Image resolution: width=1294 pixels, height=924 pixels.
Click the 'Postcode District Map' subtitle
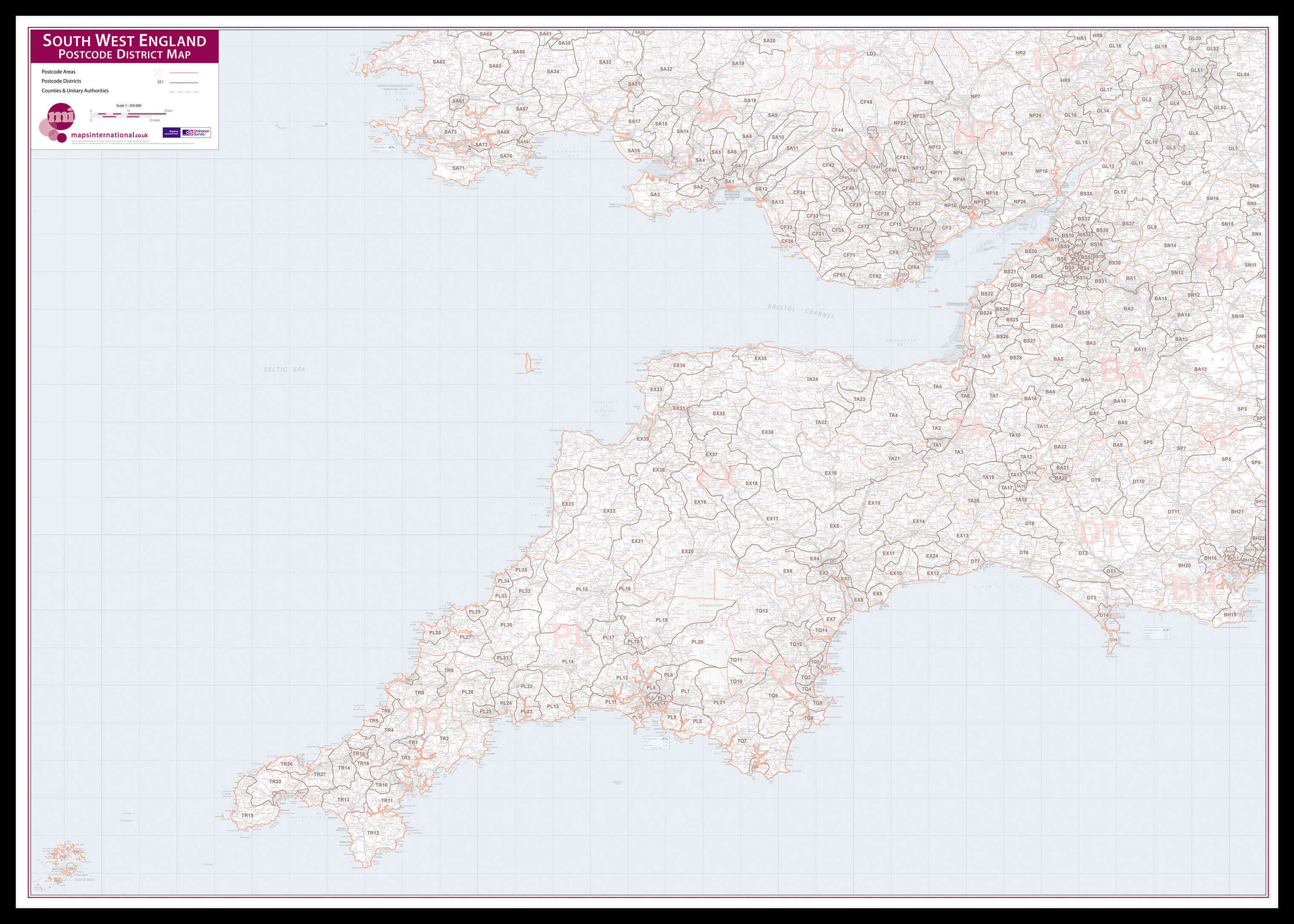tap(124, 55)
